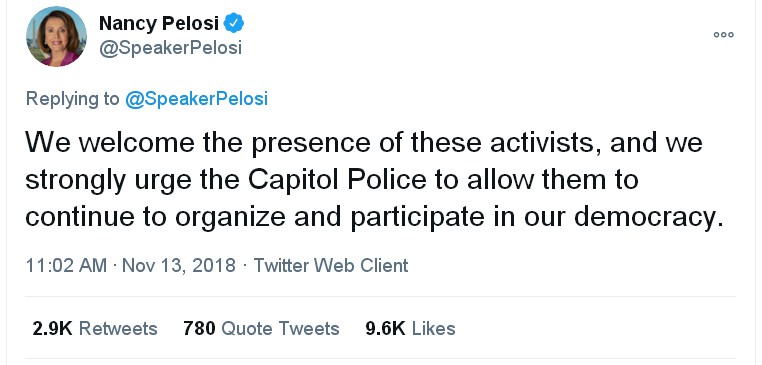Click the Replying to label text
Viewport: 762px width, 365px height.
(72, 99)
